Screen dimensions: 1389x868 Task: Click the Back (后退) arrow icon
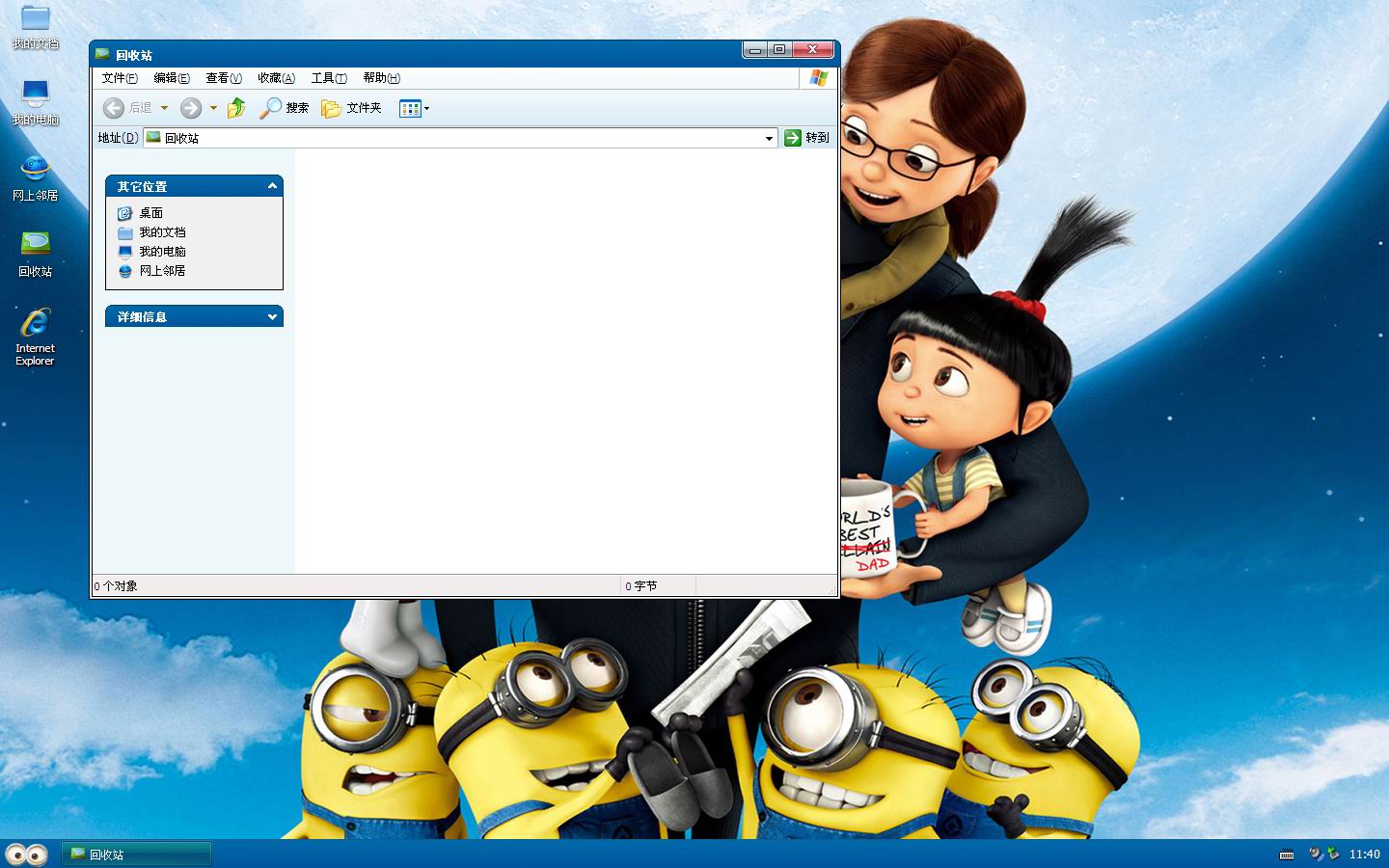114,108
